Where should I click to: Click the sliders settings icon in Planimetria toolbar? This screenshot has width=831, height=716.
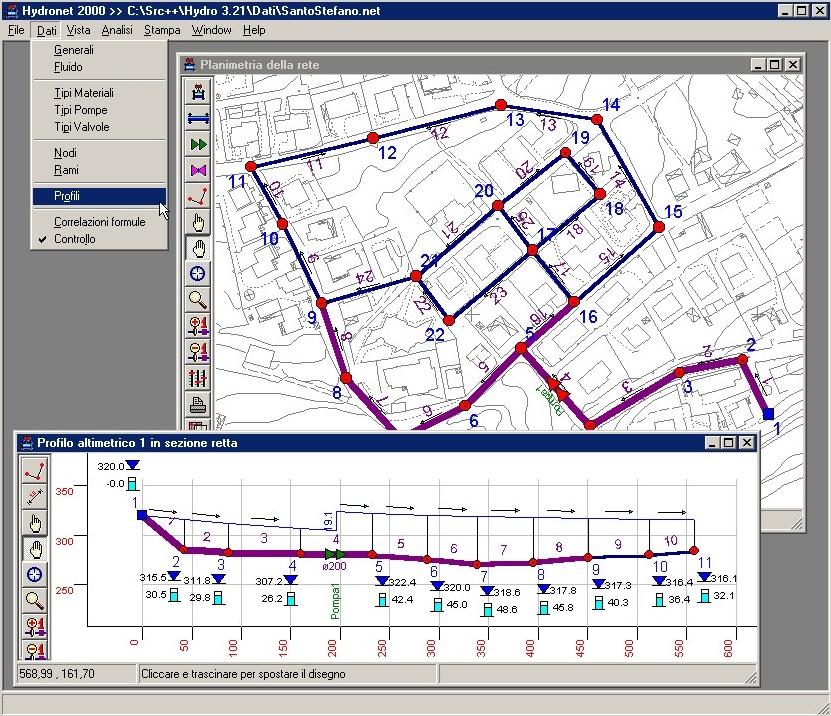pyautogui.click(x=198, y=378)
